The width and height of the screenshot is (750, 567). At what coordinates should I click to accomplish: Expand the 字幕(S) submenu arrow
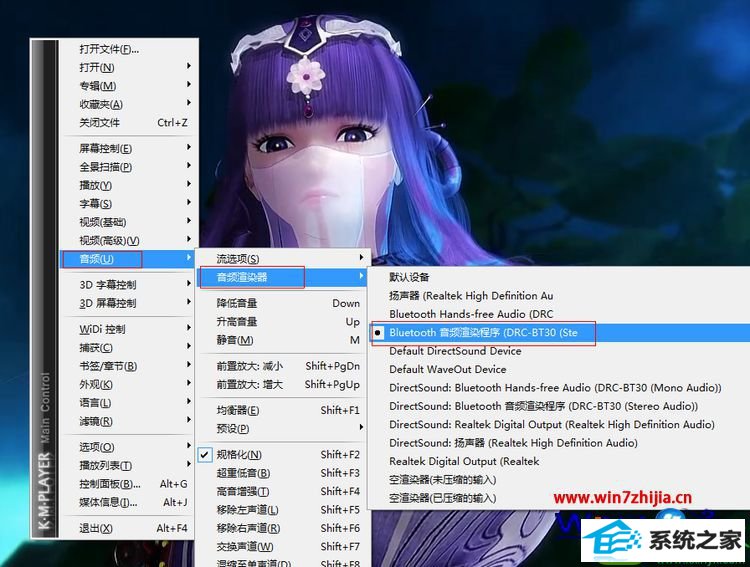189,202
